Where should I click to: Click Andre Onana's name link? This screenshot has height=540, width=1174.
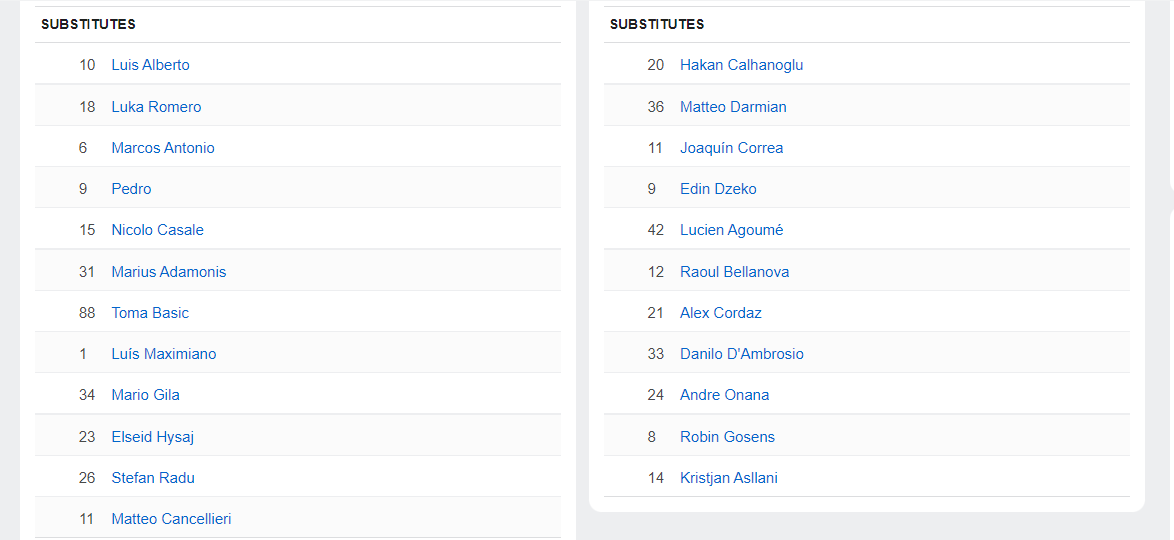[x=724, y=395]
